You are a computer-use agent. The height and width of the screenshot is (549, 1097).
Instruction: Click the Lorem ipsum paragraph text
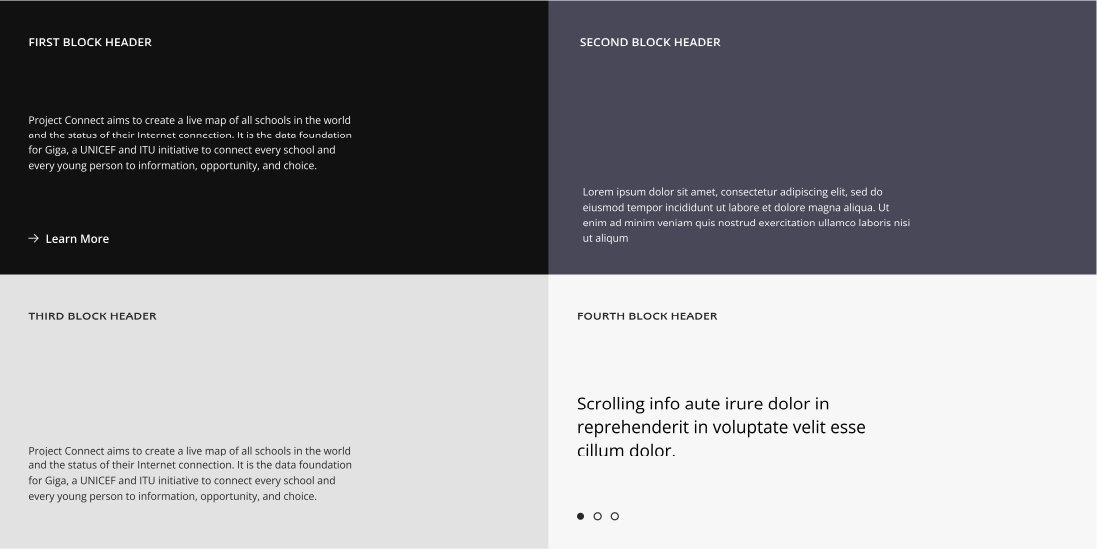pyautogui.click(x=746, y=215)
